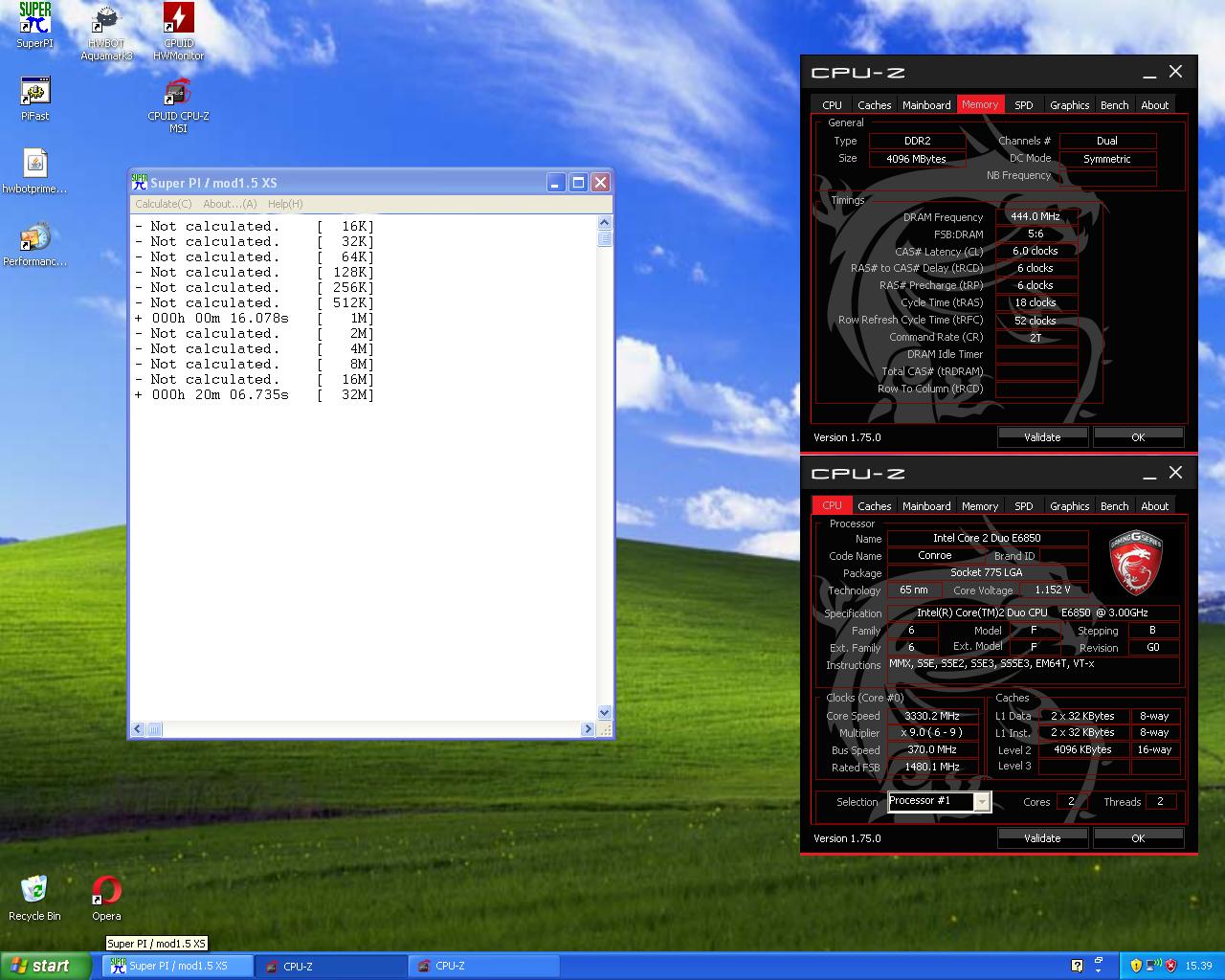
Task: Click Super PI horizontal scrollbar left arrow
Action: (138, 729)
